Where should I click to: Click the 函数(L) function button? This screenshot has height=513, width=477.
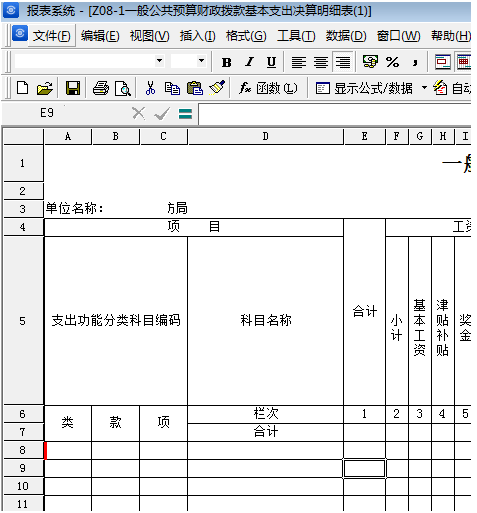tap(268, 88)
